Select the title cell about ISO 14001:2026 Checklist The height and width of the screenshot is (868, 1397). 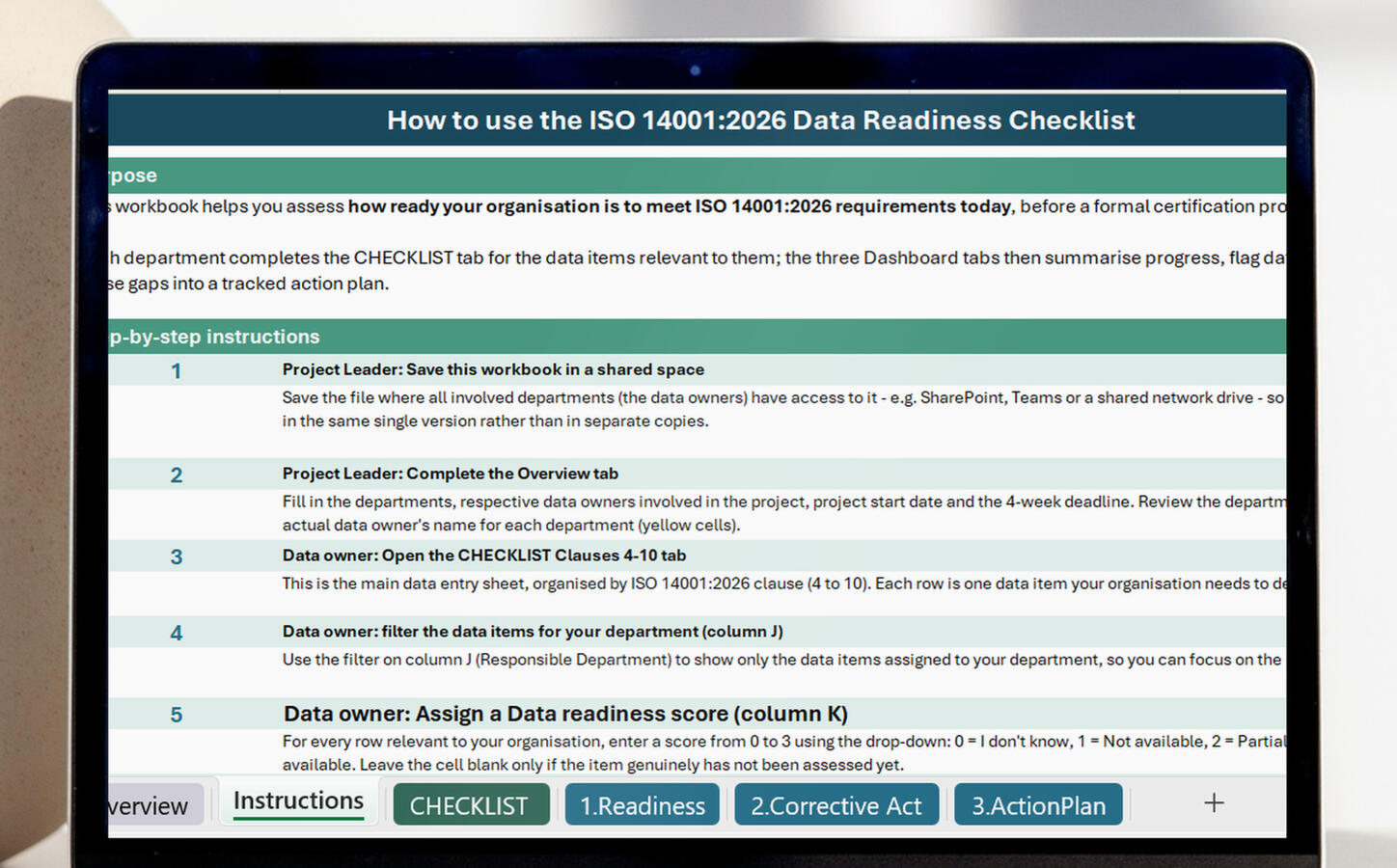click(x=760, y=120)
